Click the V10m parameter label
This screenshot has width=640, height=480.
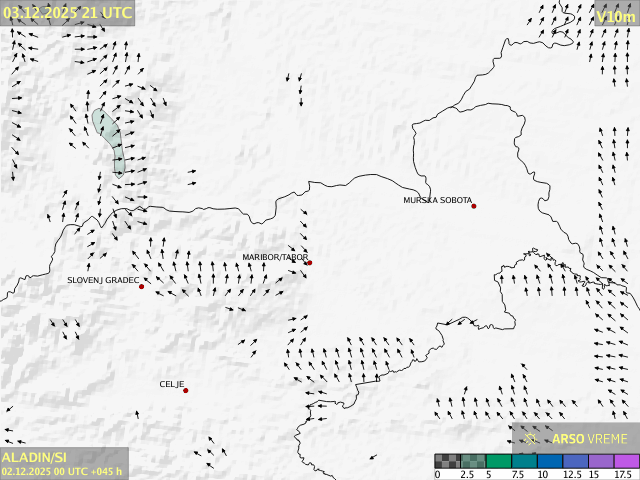click(x=615, y=16)
